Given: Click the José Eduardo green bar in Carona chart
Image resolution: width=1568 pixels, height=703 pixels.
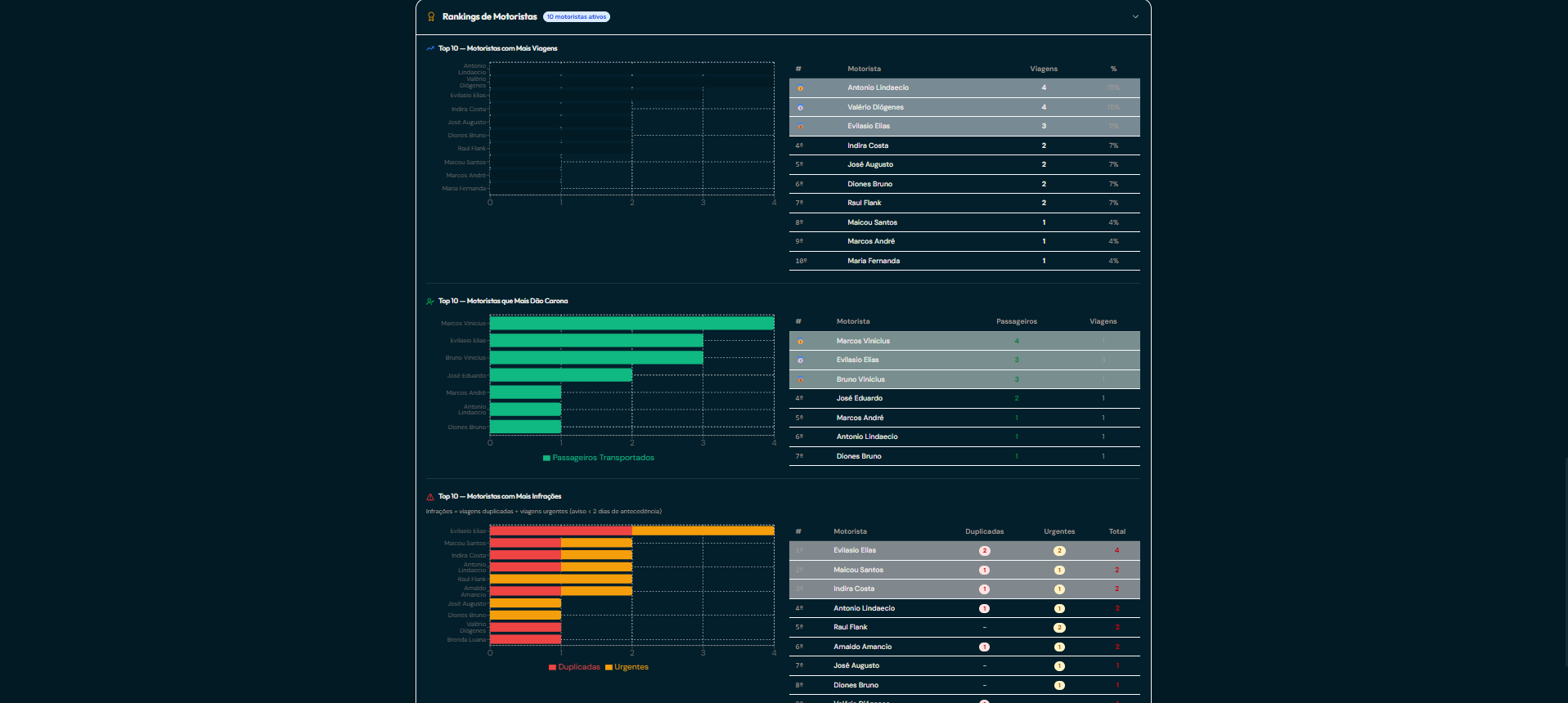Looking at the screenshot, I should coord(561,375).
